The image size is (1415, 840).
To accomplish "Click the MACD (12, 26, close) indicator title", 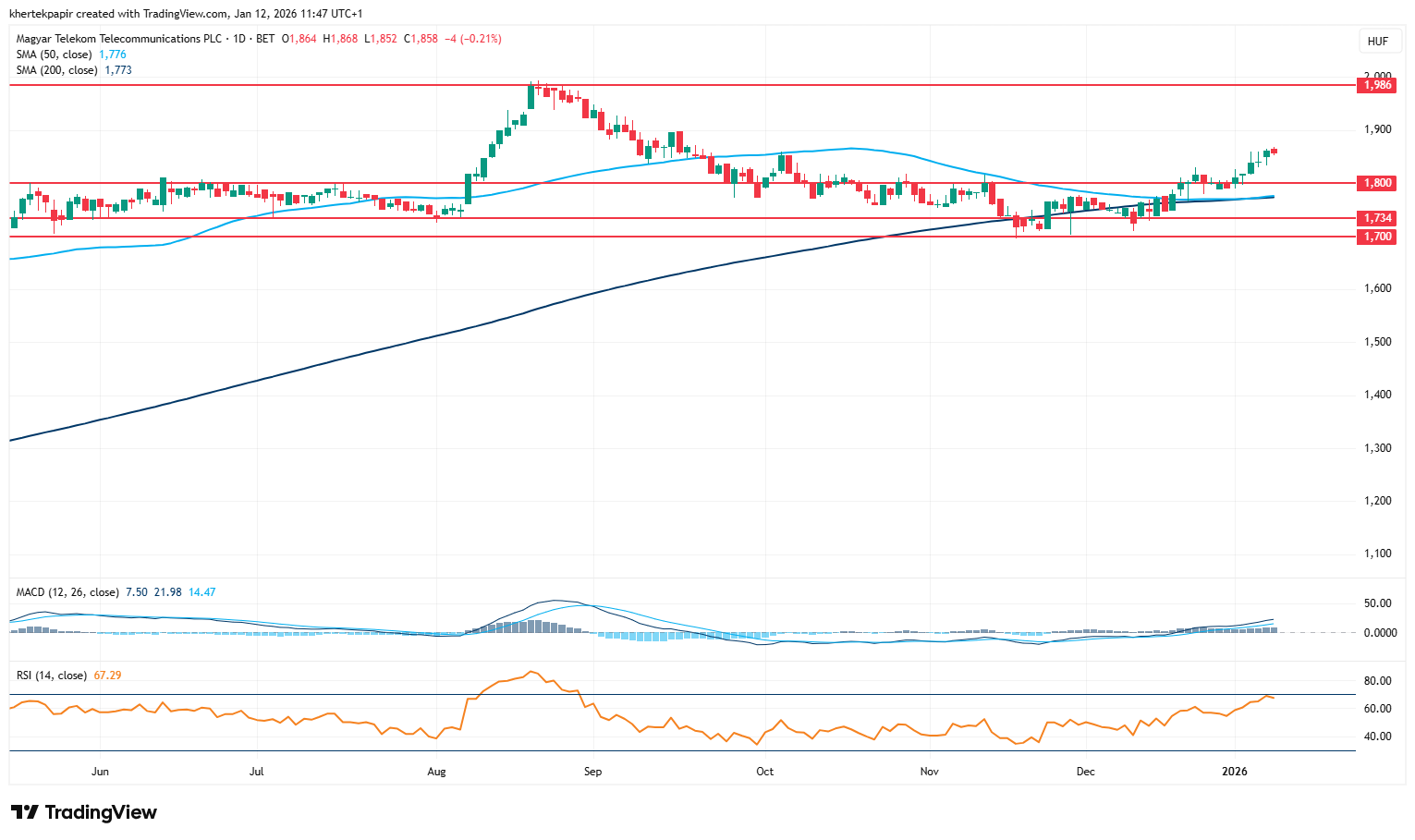I will pos(67,592).
